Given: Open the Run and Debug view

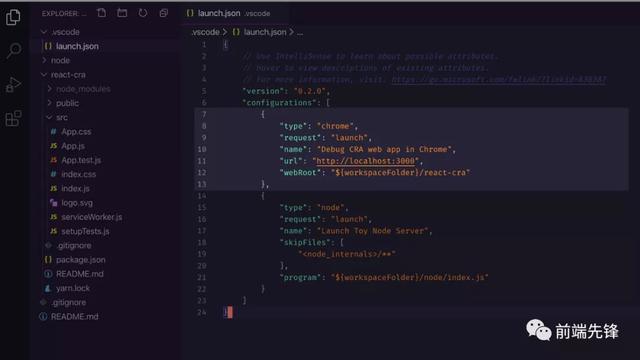Looking at the screenshot, I should coord(13,84).
